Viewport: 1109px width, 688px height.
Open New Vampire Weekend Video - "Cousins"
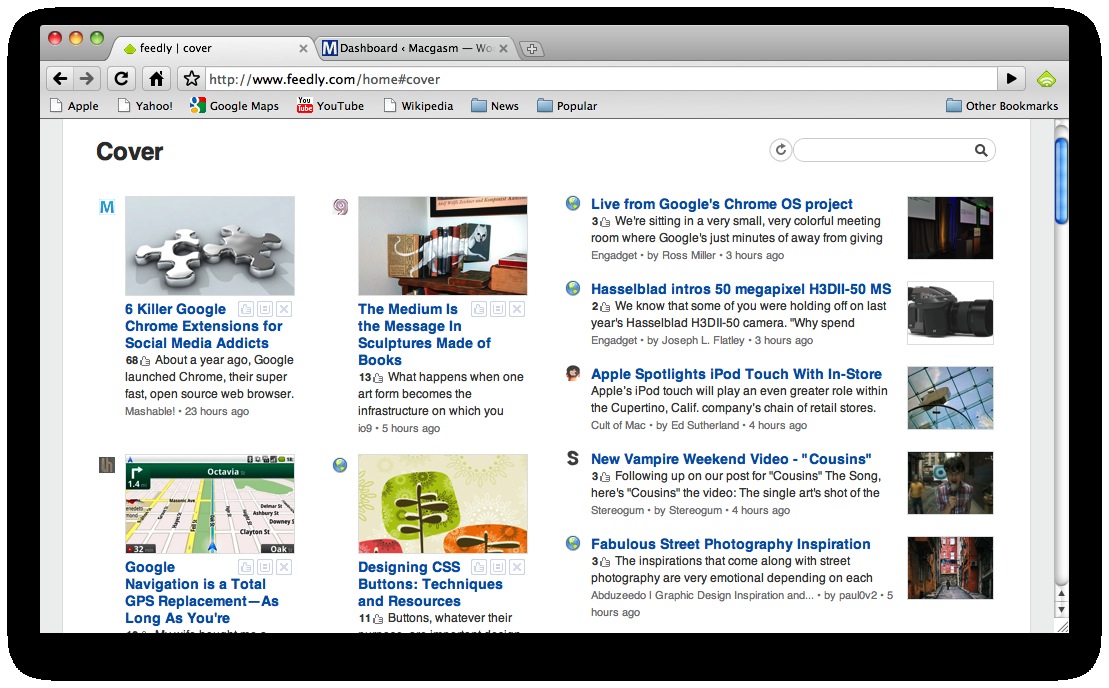pos(731,458)
